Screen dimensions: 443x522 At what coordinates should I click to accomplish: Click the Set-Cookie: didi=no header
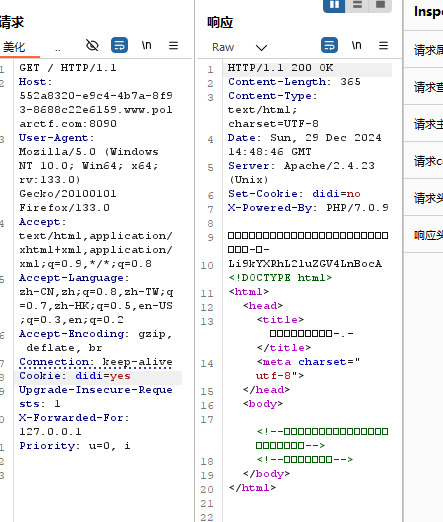[x=294, y=194]
